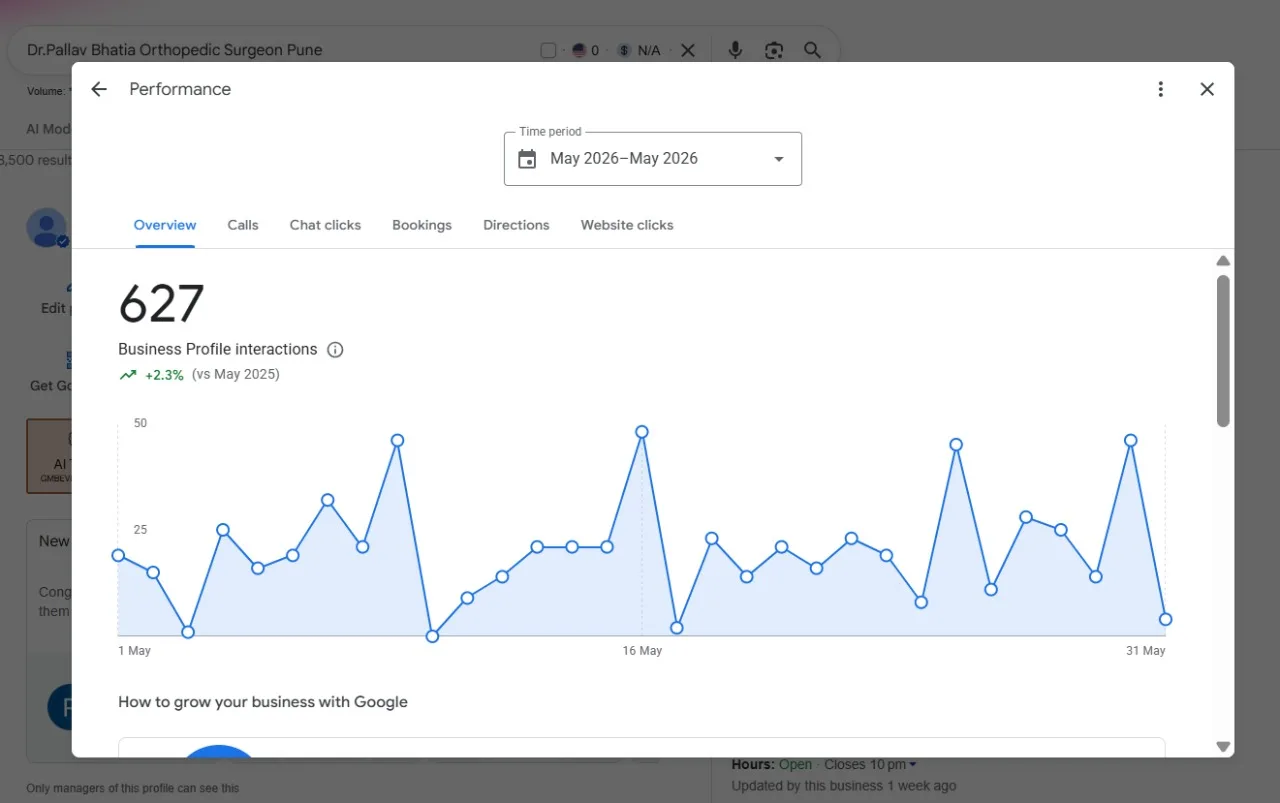Close the Performance dialog
Screen dimensions: 1280x803
click(1207, 89)
